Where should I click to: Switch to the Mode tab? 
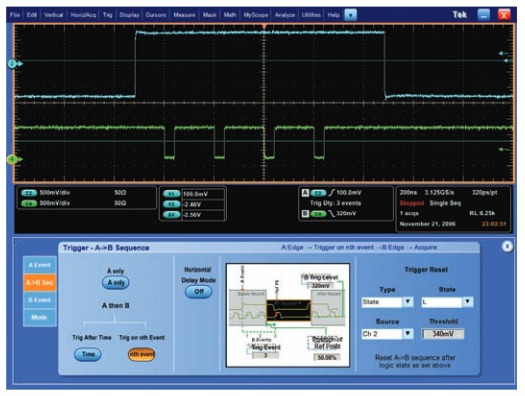coord(40,317)
